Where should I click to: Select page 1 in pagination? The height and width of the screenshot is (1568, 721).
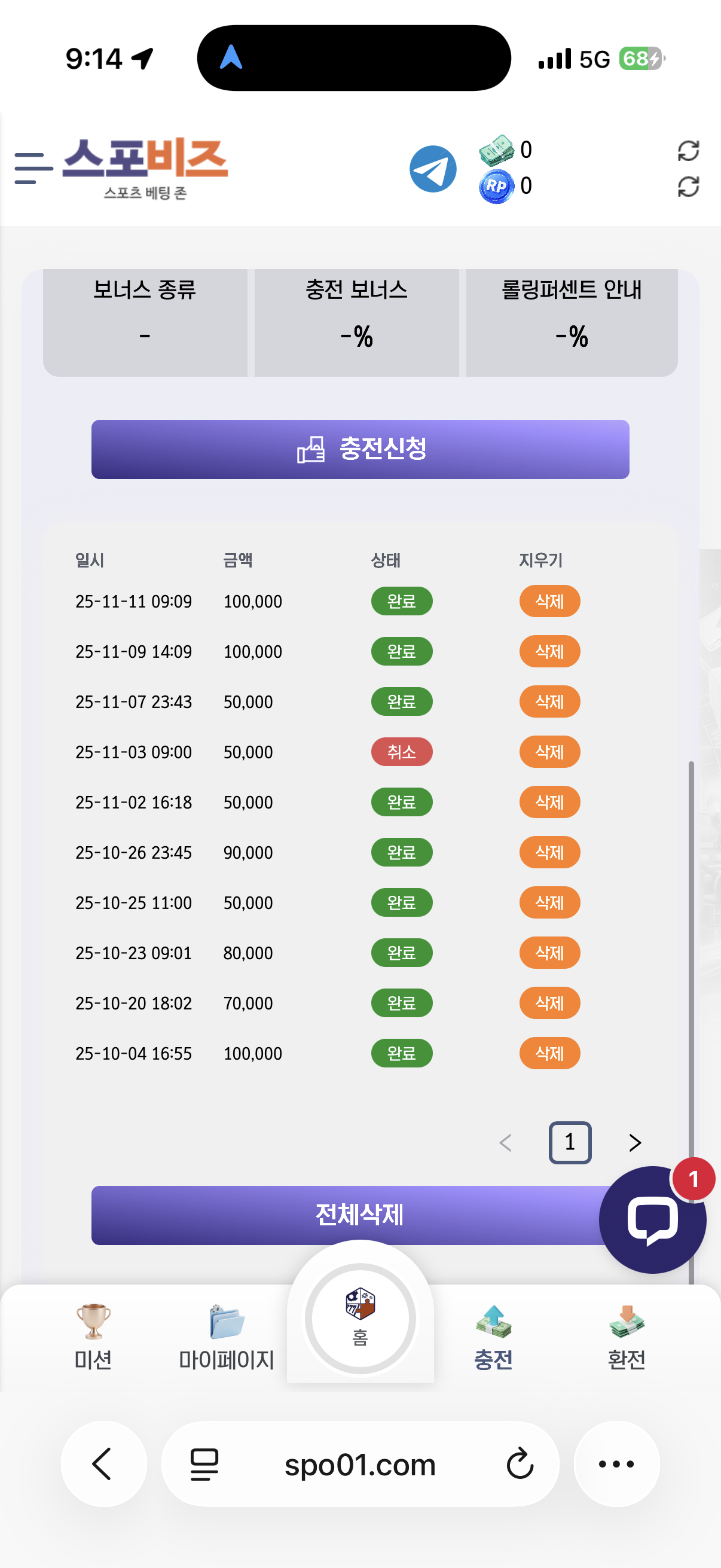pos(570,1143)
